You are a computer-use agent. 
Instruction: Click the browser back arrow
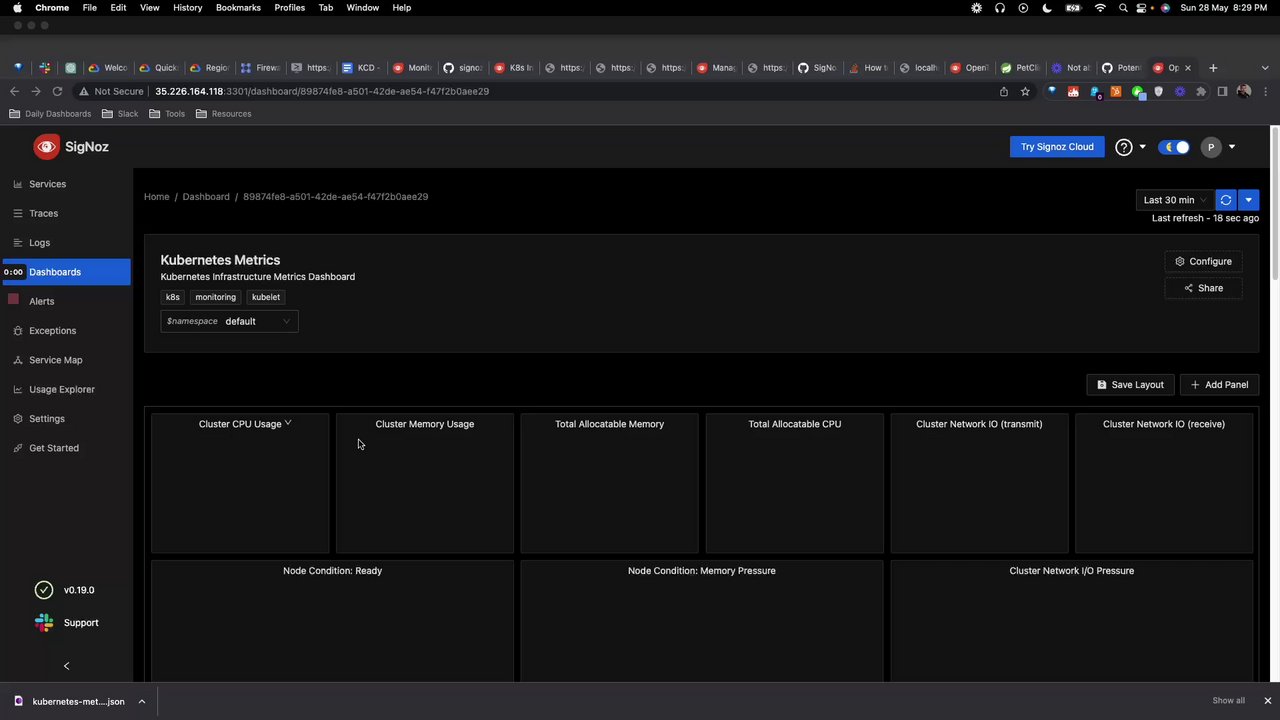pos(14,91)
